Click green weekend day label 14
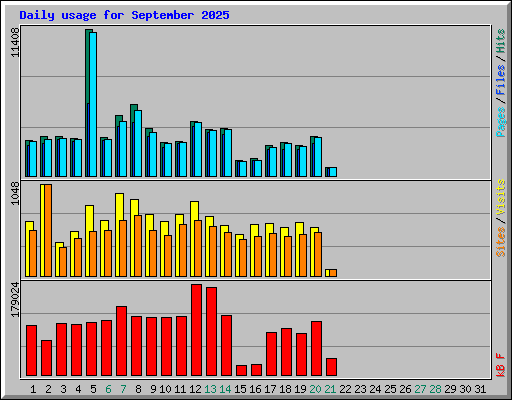 [225, 389]
